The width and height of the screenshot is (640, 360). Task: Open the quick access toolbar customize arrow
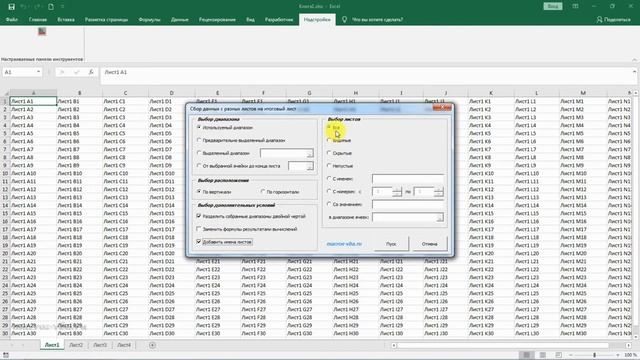(x=62, y=7)
